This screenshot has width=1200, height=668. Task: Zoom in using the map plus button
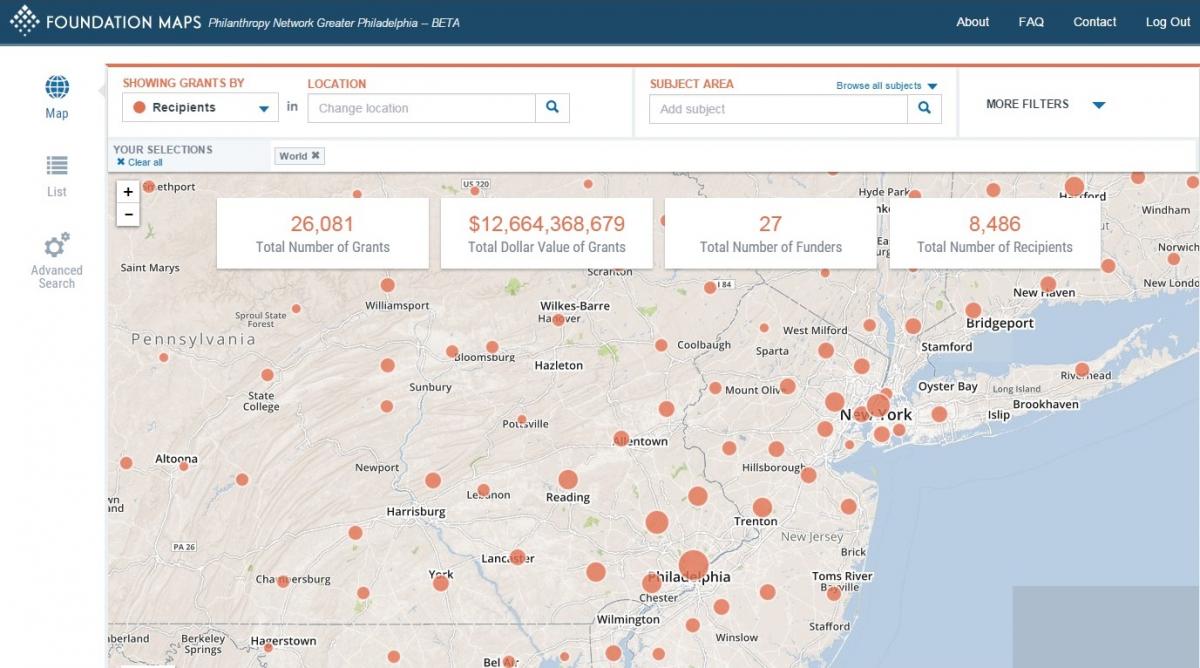tap(127, 190)
